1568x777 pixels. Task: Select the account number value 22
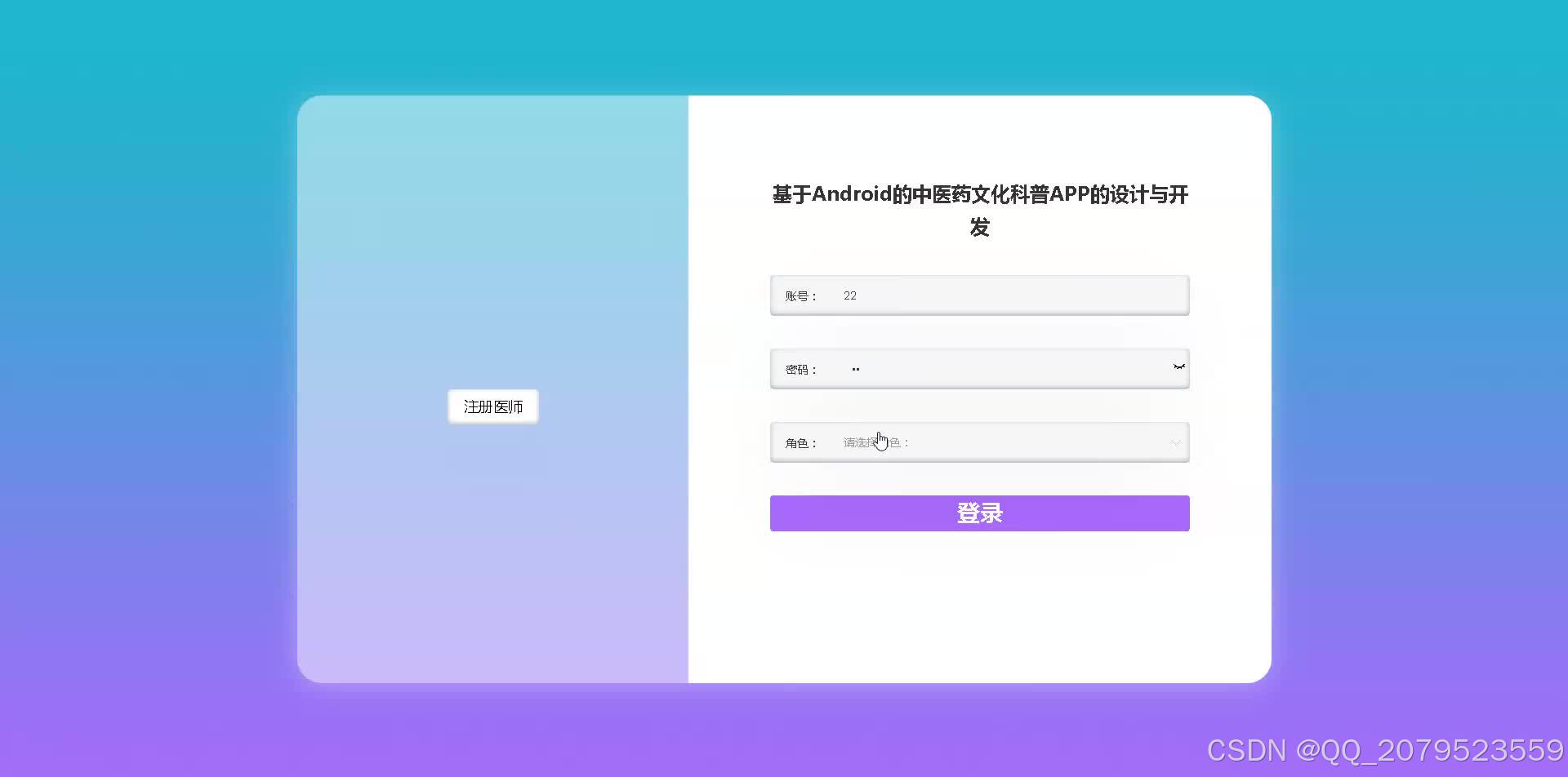pyautogui.click(x=850, y=295)
